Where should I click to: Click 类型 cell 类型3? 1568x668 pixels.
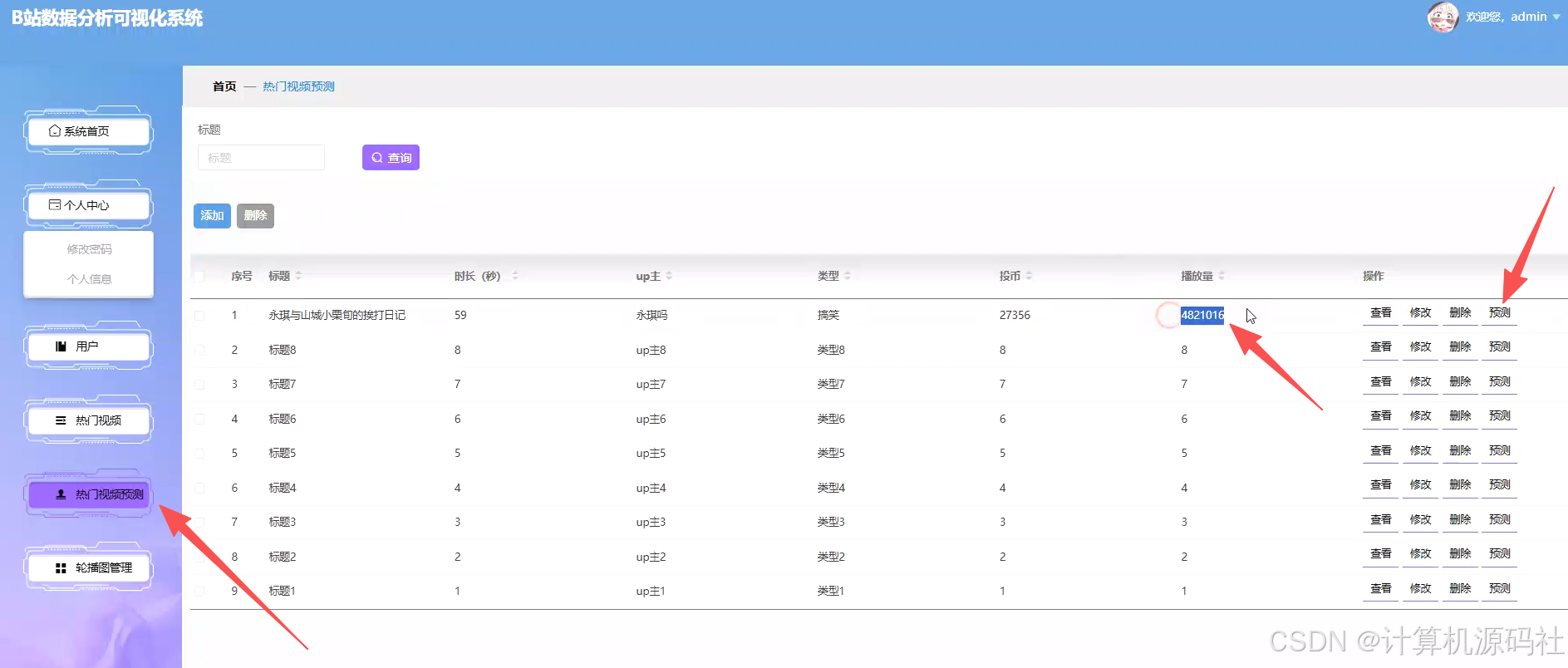click(831, 523)
